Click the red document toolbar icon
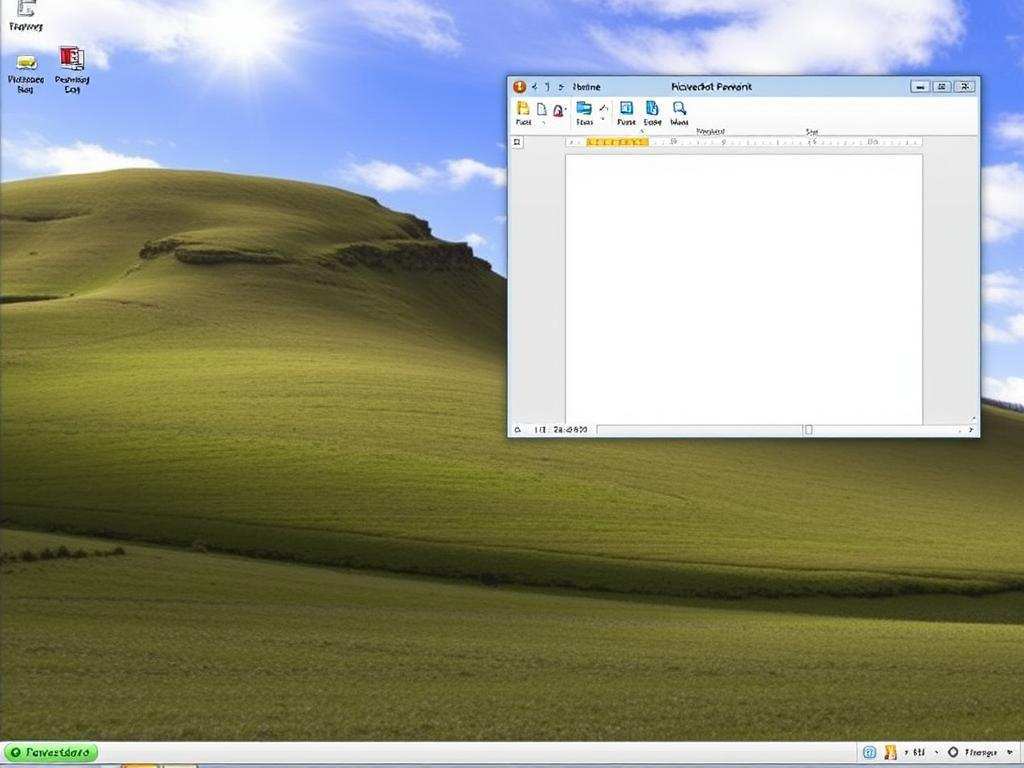This screenshot has height=768, width=1024. tap(560, 110)
